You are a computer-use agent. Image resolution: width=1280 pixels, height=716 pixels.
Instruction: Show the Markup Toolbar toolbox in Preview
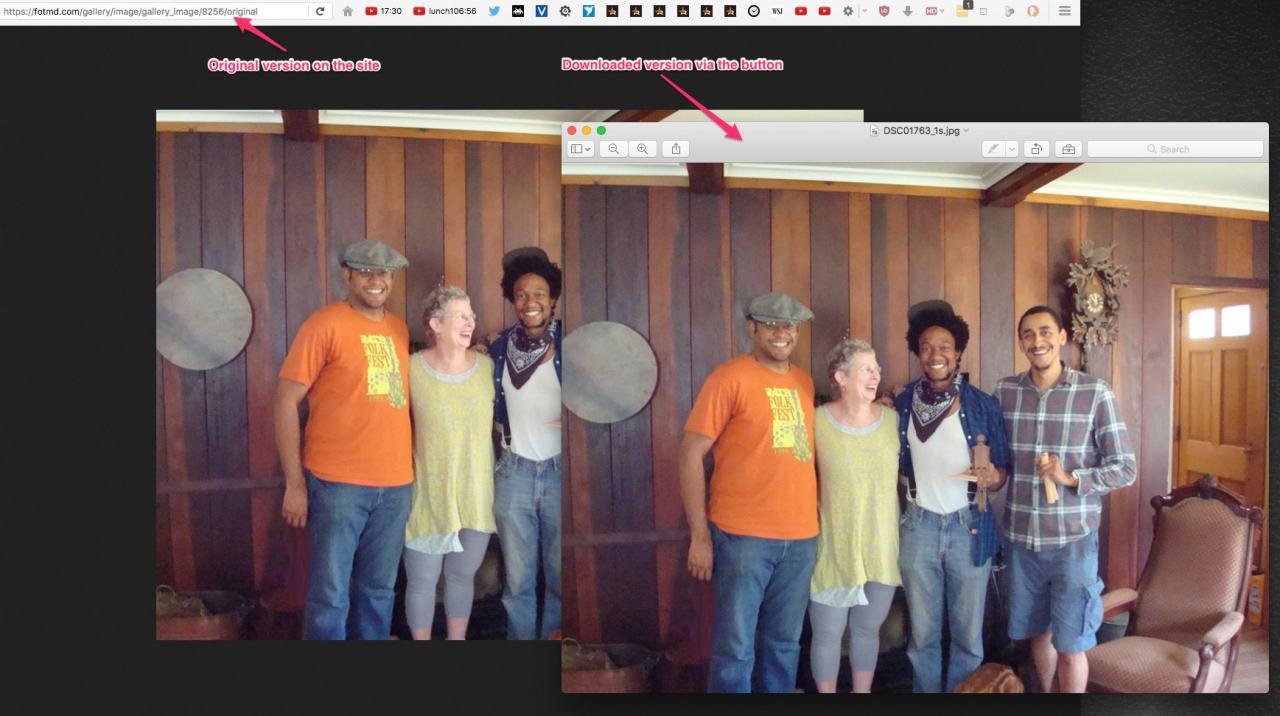(x=1068, y=149)
